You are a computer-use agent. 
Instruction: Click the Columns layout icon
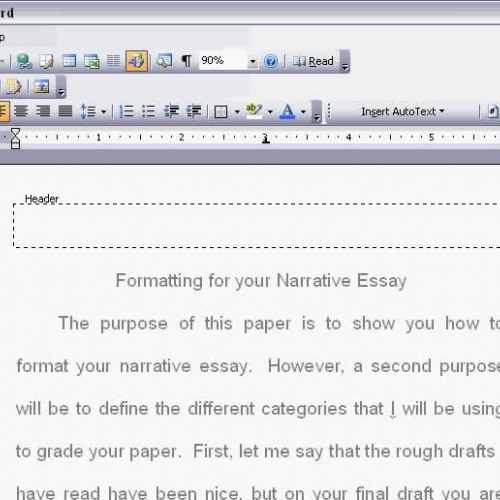[x=113, y=61]
